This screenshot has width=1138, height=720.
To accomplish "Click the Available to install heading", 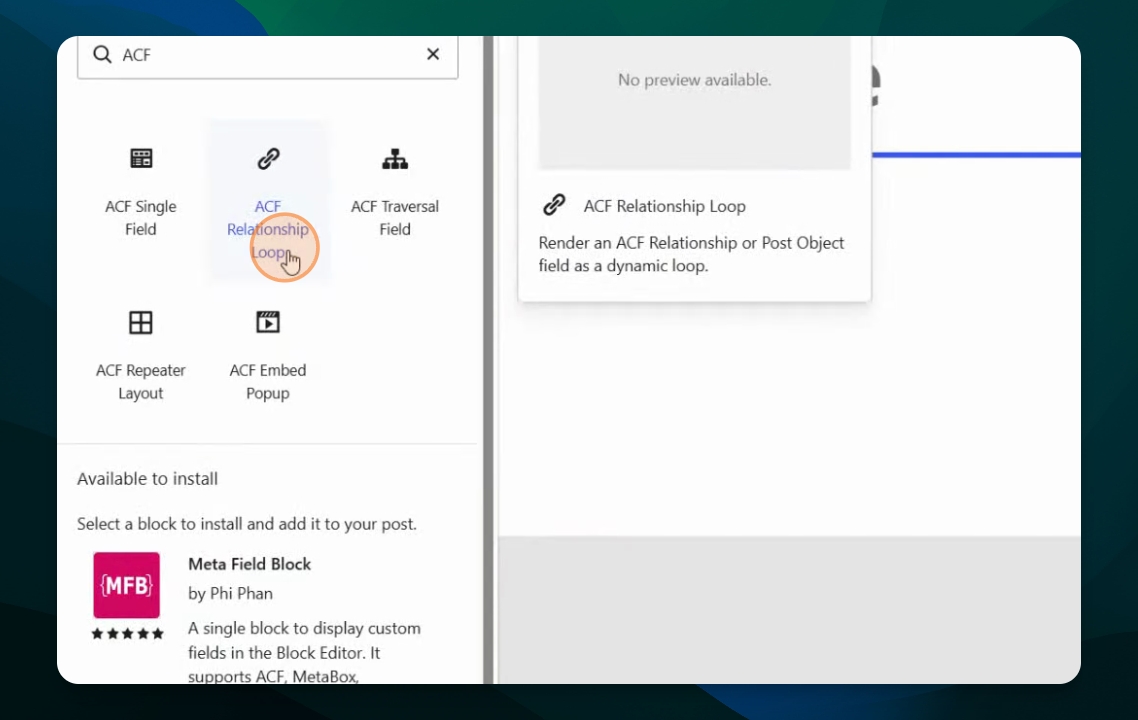I will 147,479.
